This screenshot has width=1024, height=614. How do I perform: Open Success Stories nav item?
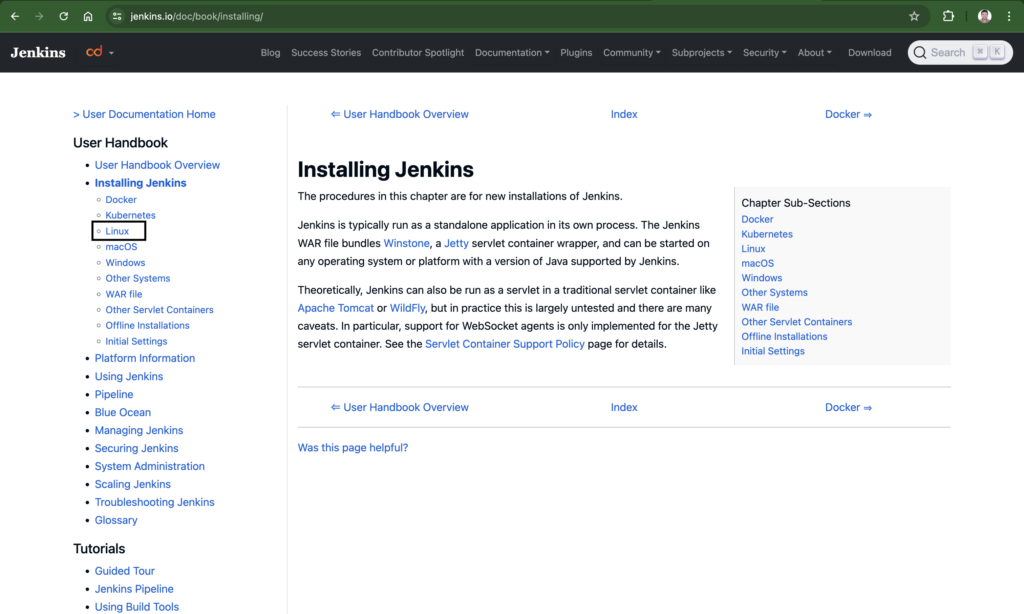coord(326,52)
